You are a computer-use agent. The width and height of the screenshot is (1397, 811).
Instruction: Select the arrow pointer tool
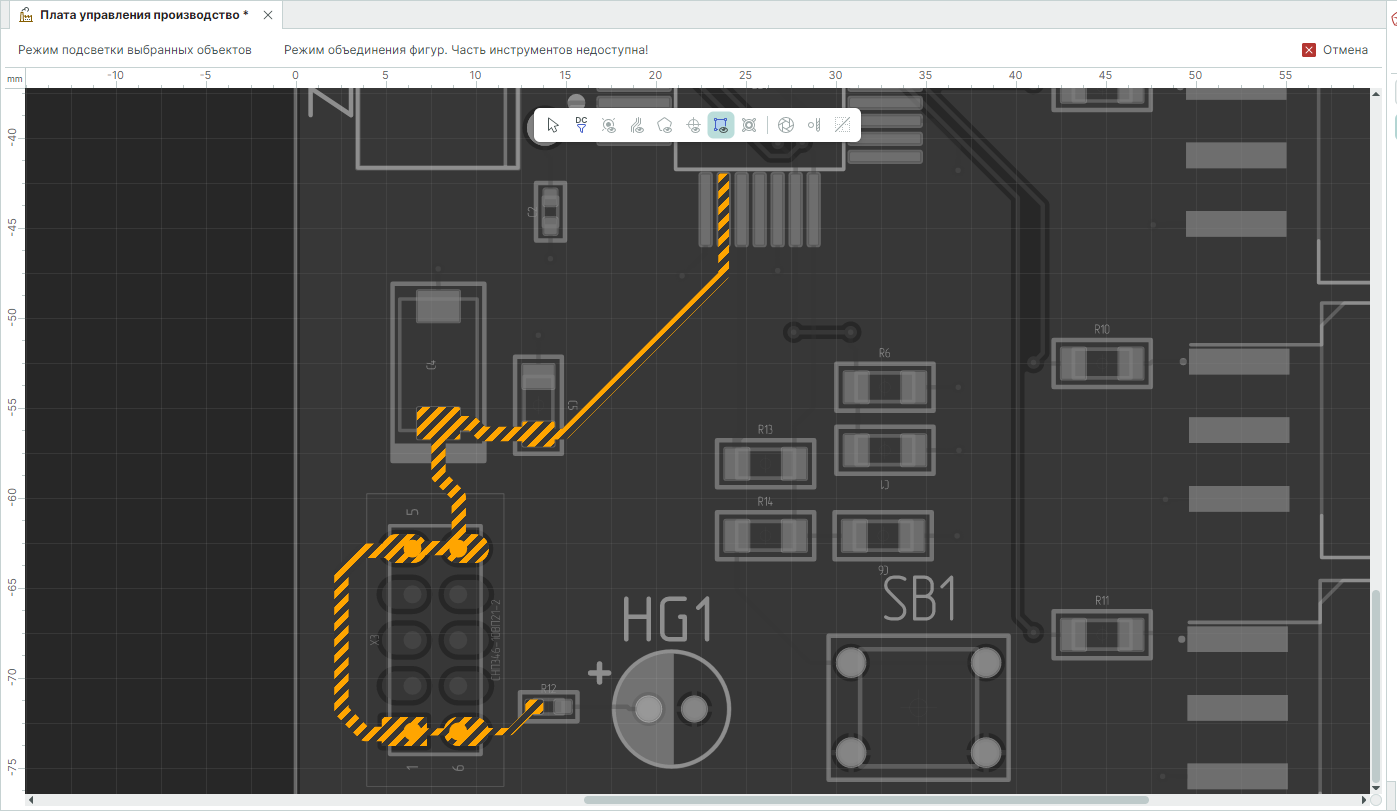[x=553, y=125]
